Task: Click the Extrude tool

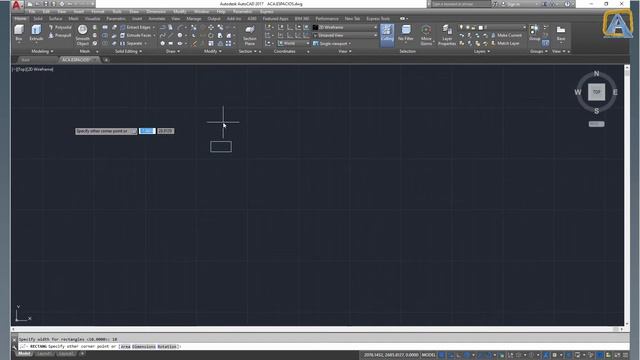Action: [x=36, y=33]
